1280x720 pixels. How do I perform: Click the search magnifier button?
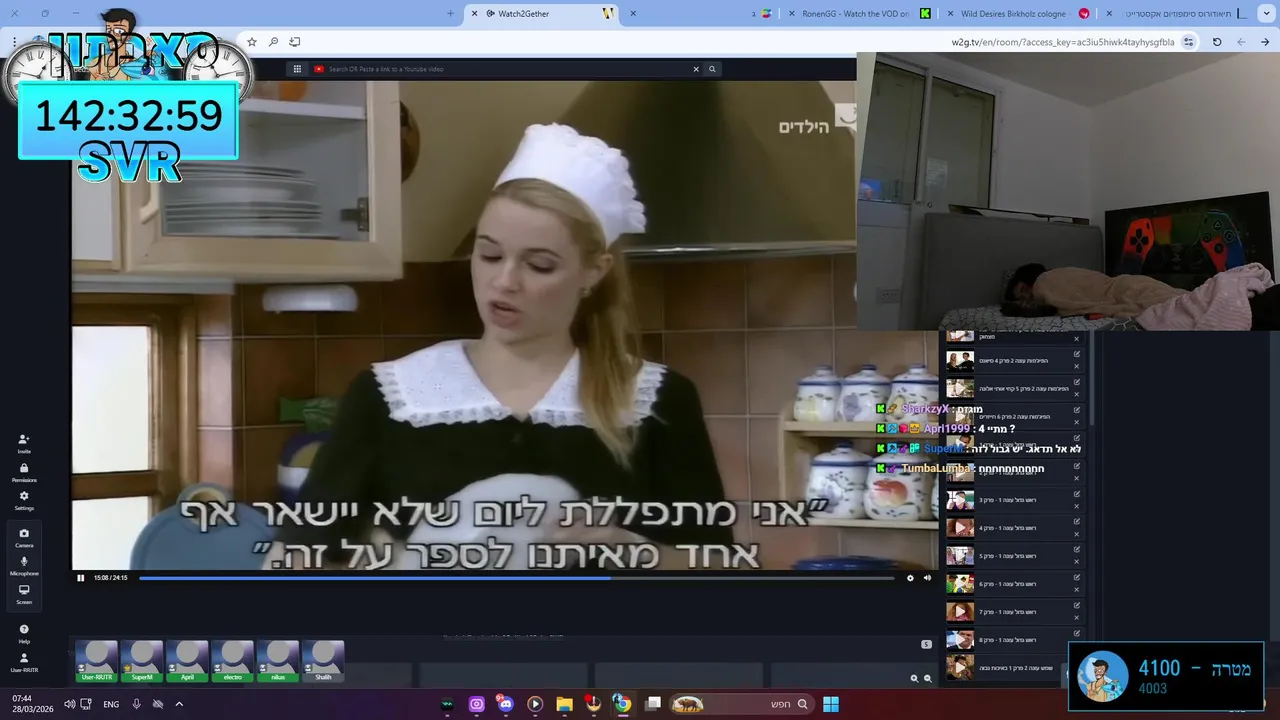point(712,69)
